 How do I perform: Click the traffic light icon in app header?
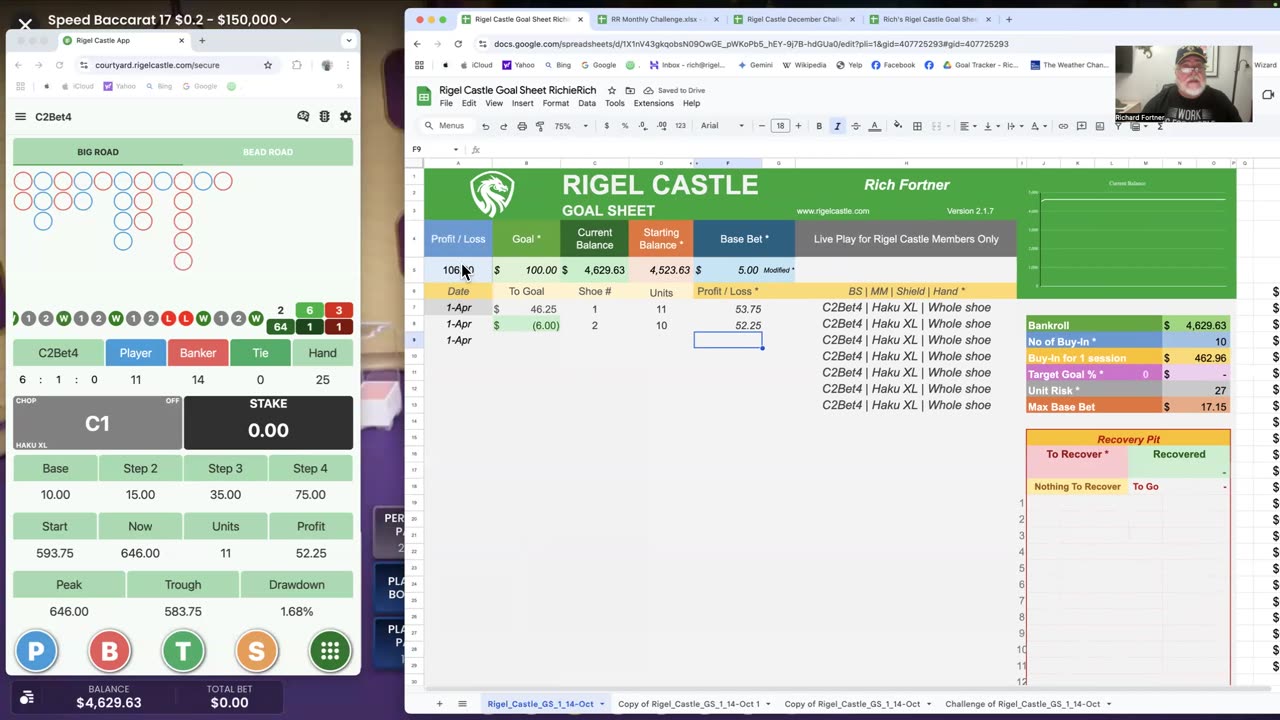(324, 117)
